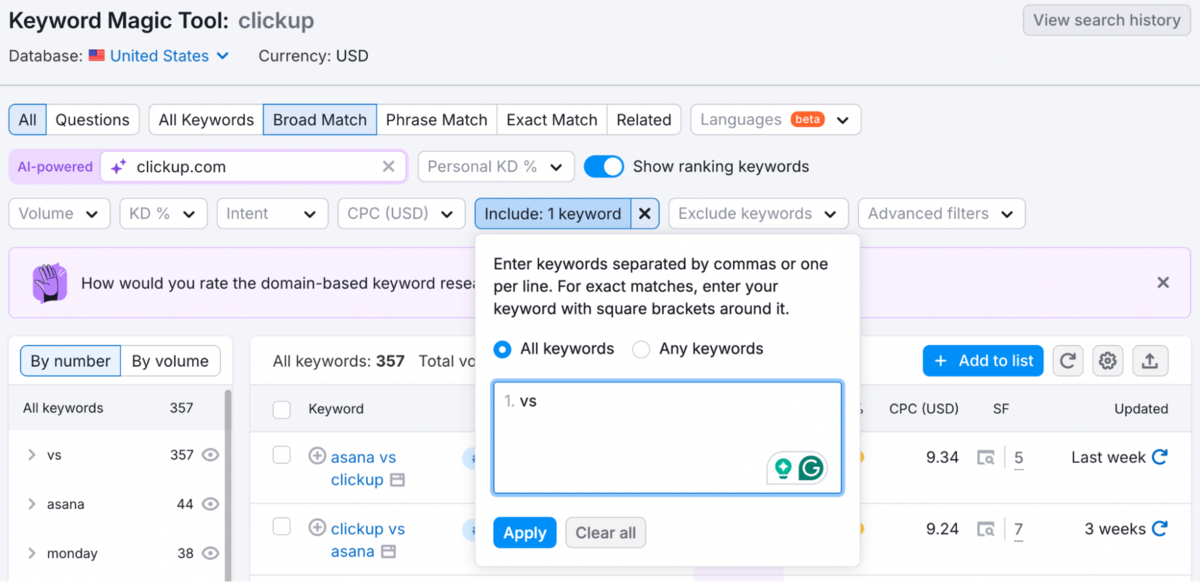Click the waving hand feedback icon
The image size is (1200, 582).
pyautogui.click(x=49, y=283)
